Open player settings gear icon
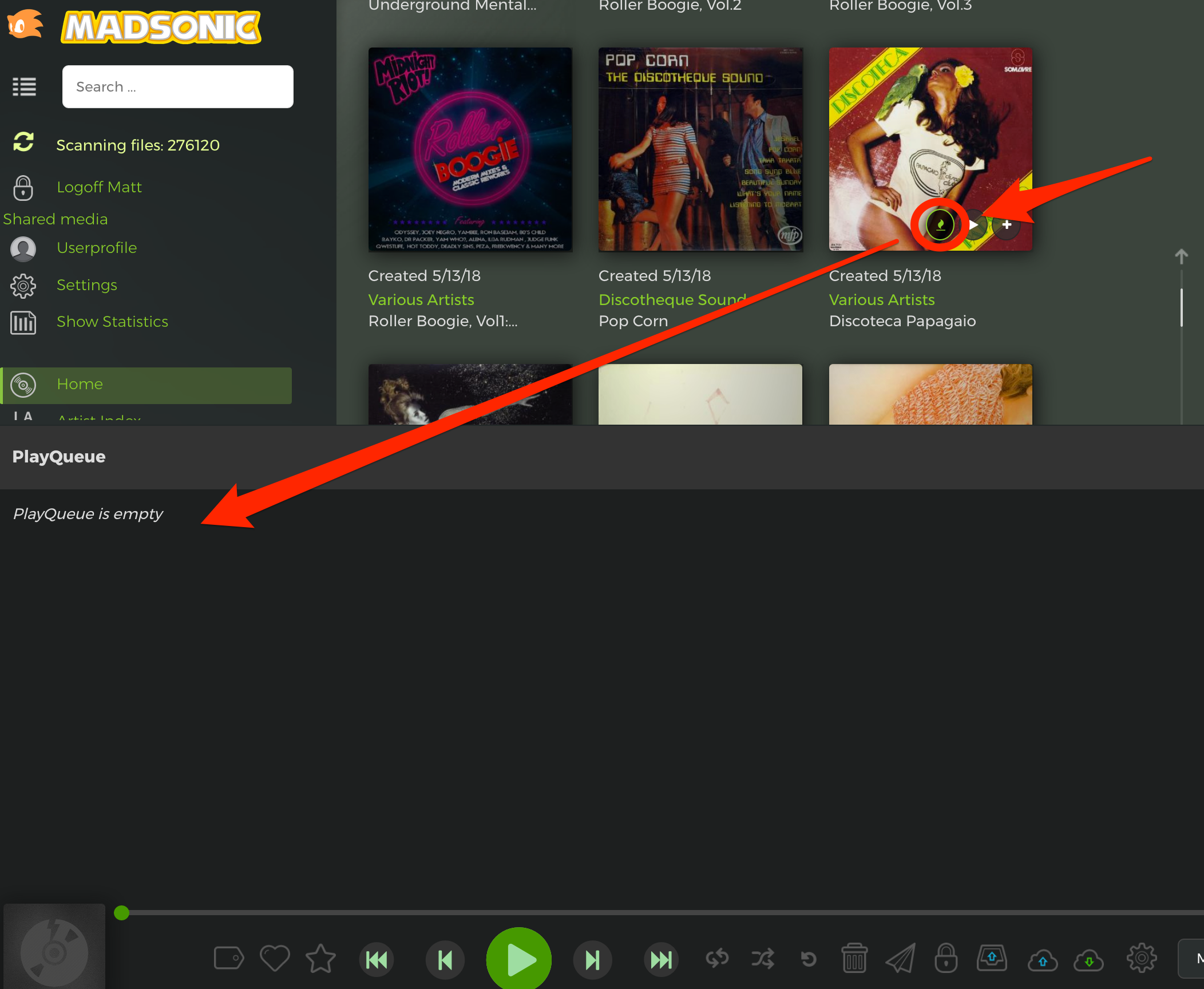Viewport: 1204px width, 989px height. tap(1142, 958)
